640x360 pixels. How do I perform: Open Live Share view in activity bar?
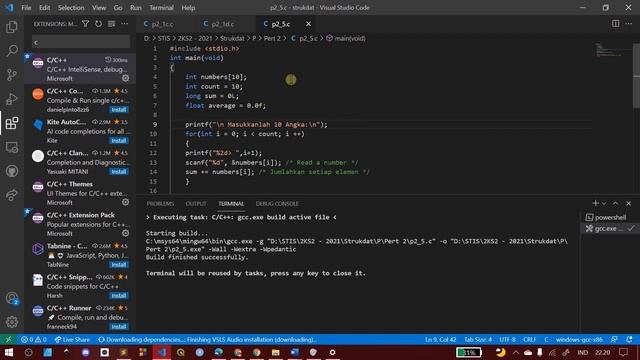click(12, 195)
